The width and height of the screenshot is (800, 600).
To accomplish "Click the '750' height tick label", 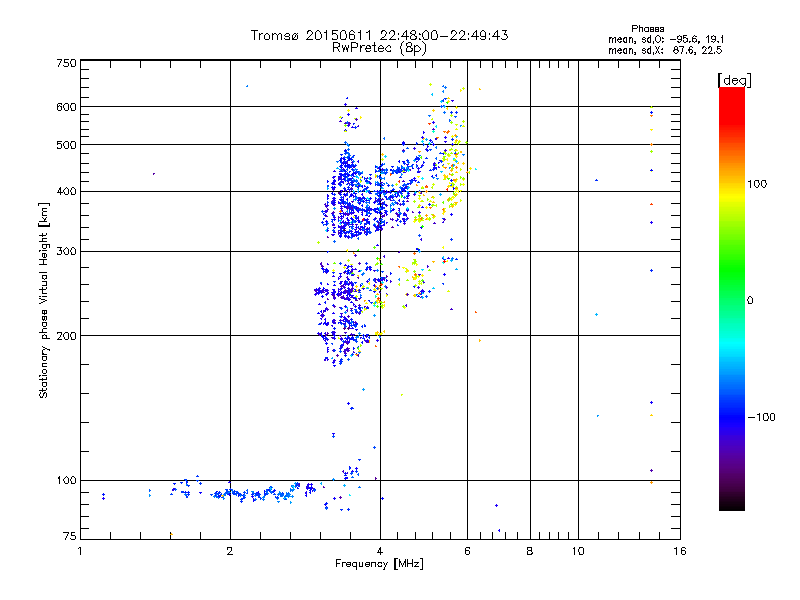I will (x=66, y=63).
